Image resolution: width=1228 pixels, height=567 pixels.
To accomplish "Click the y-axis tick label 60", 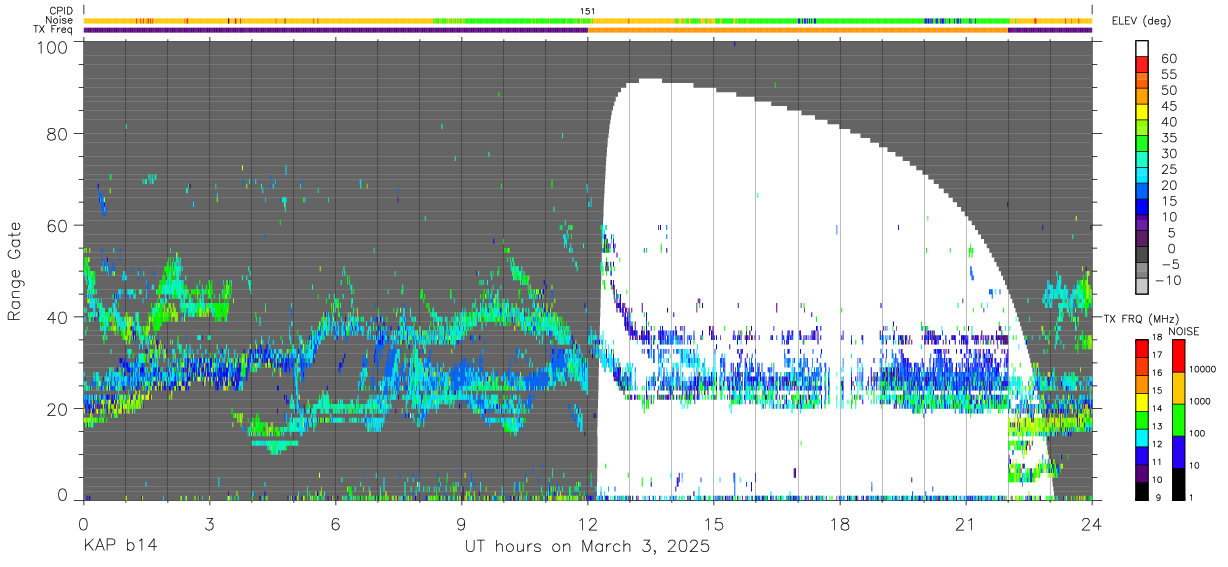I will pyautogui.click(x=57, y=226).
